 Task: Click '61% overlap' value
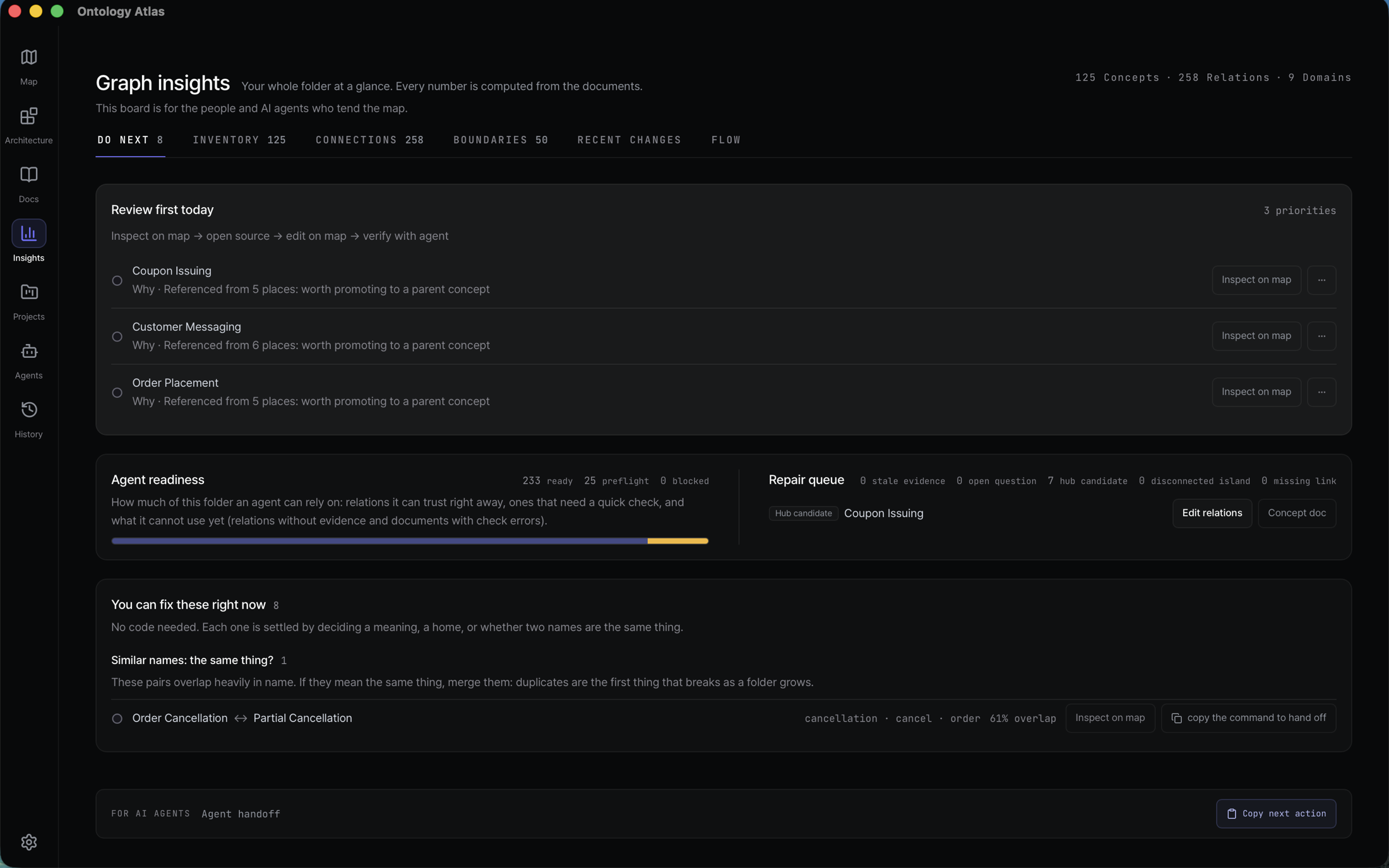click(1022, 719)
